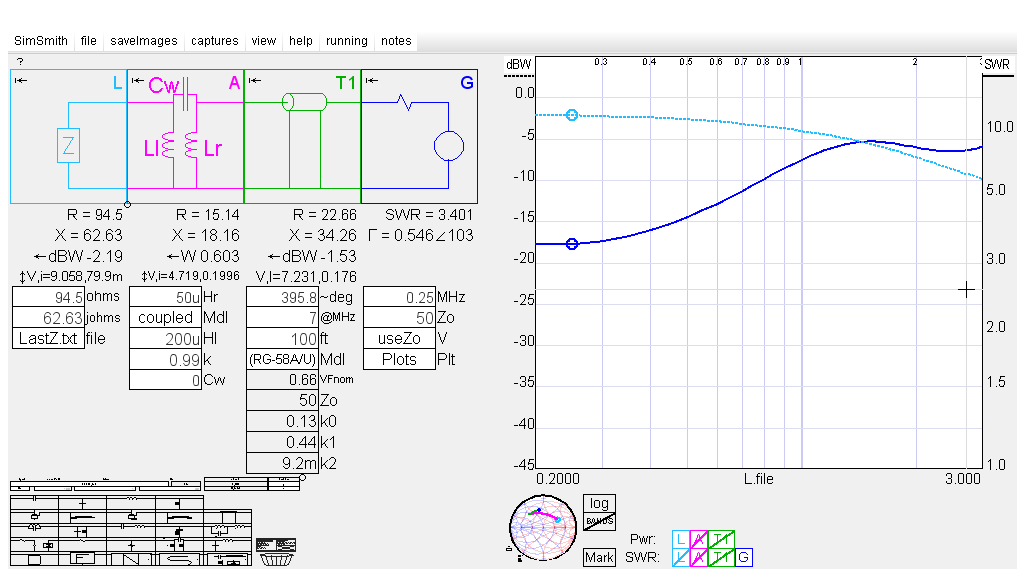The image size is (1025, 577).
Task: Open the captures menu
Action: click(214, 41)
